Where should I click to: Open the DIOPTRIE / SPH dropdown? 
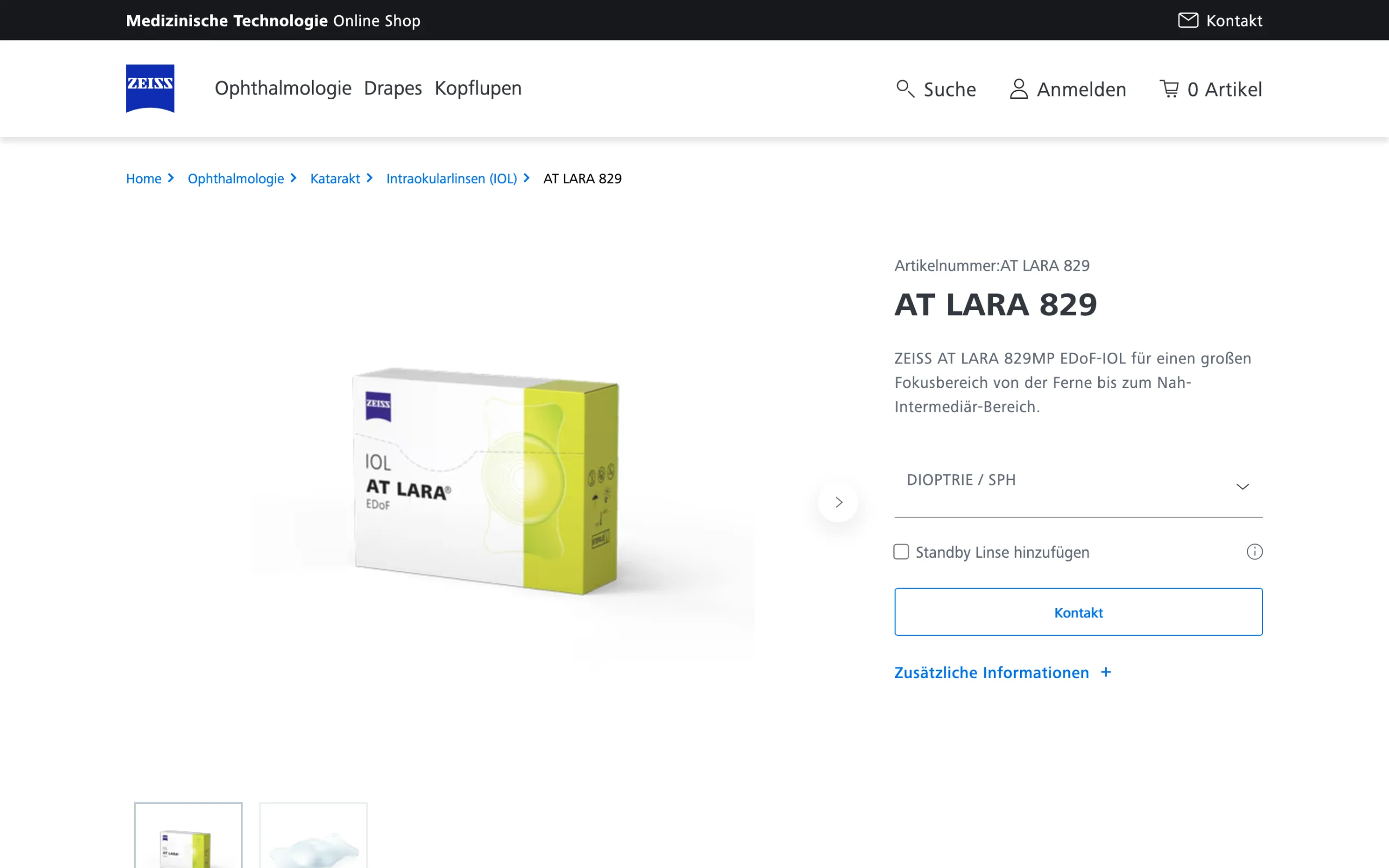1079,486
